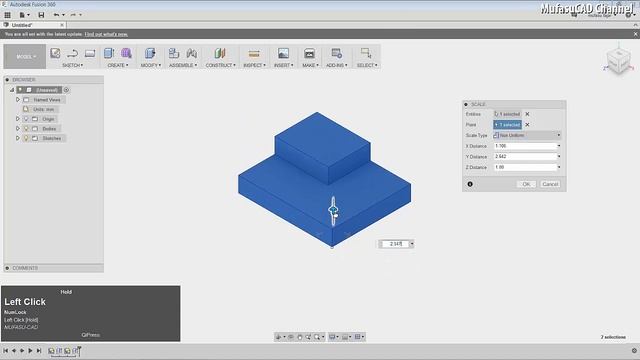Open the Scale Type dropdown
Image resolution: width=640 pixels, height=360 pixels.
[x=527, y=135]
